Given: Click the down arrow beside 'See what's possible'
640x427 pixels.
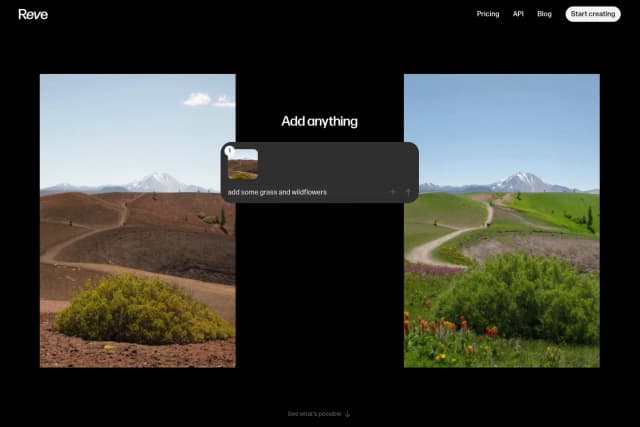Looking at the screenshot, I should [x=348, y=413].
